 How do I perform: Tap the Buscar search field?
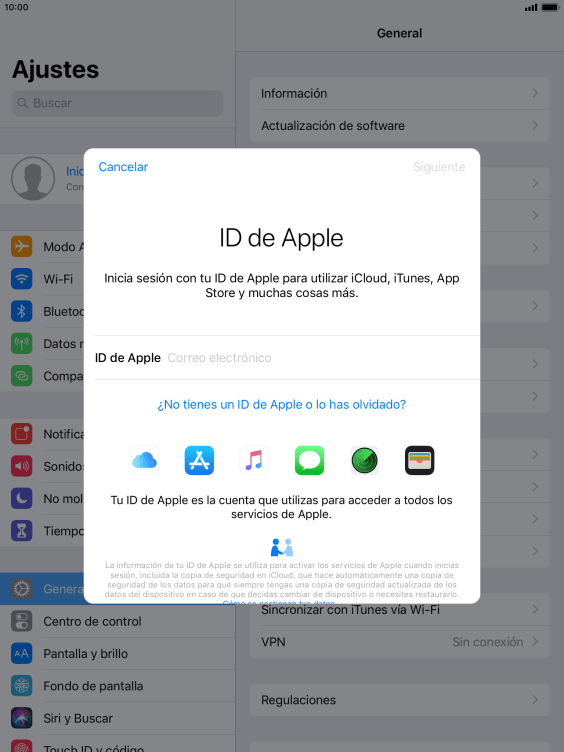[x=118, y=103]
